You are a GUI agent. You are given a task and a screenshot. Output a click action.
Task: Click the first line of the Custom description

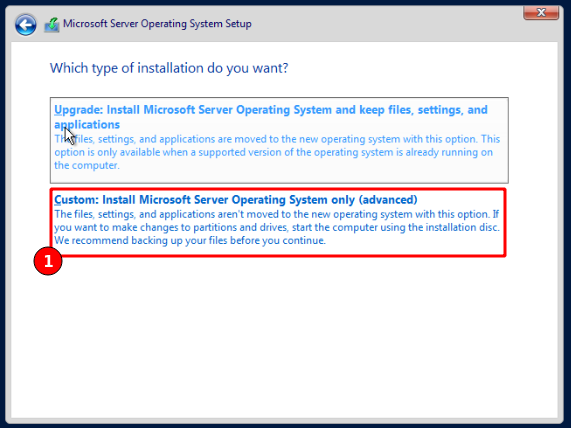coord(276,214)
